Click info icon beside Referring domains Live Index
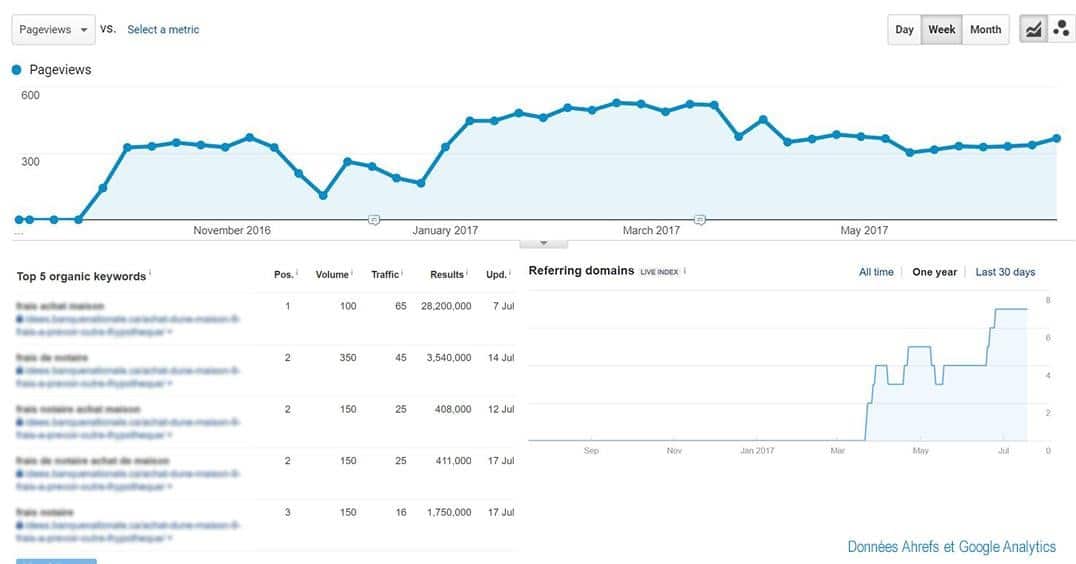 685,271
